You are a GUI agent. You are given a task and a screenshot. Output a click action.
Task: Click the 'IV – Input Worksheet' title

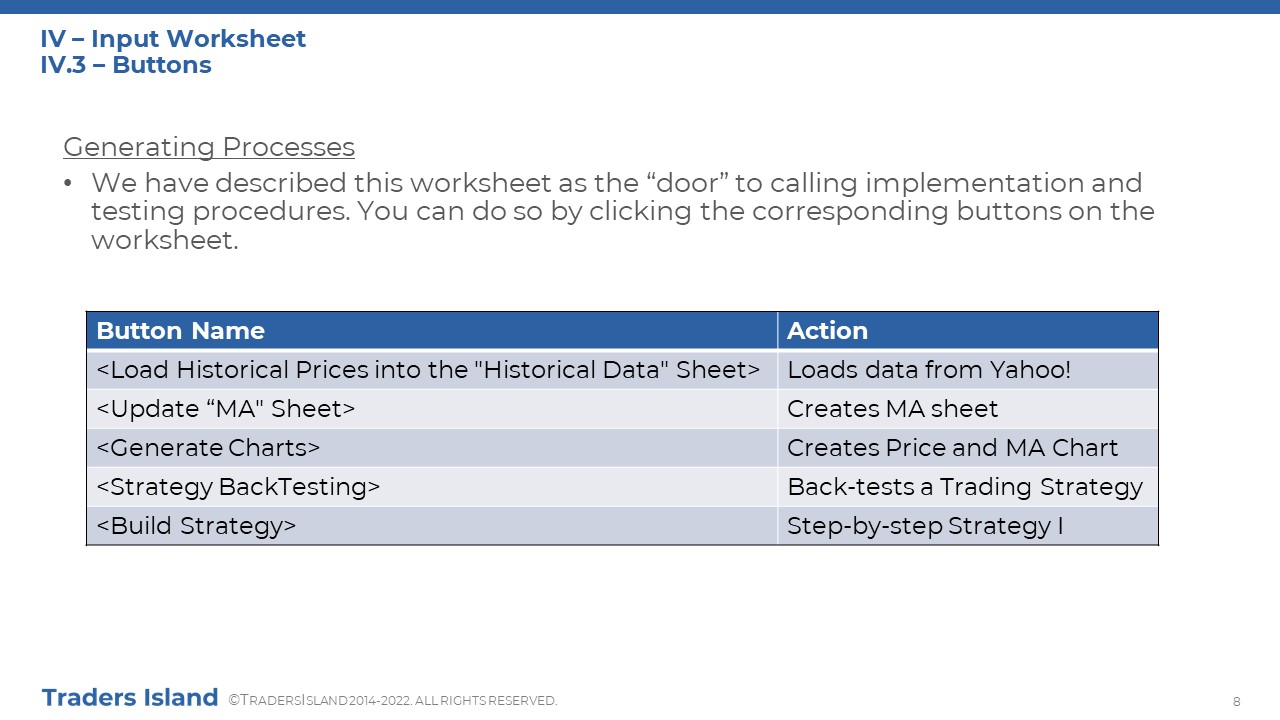pyautogui.click(x=173, y=39)
